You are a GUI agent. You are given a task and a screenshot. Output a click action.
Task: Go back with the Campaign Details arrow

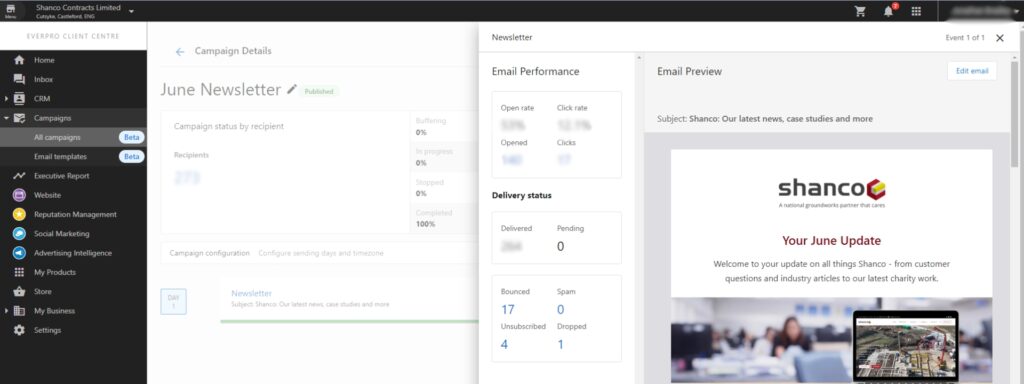(x=180, y=52)
